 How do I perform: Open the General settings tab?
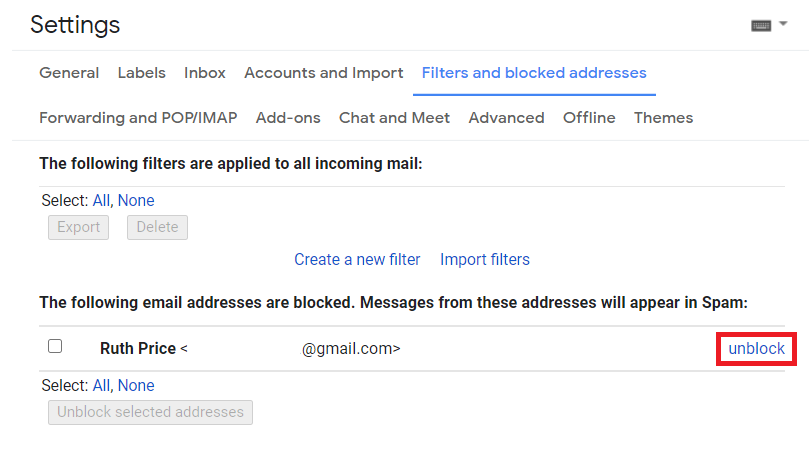pyautogui.click(x=69, y=73)
